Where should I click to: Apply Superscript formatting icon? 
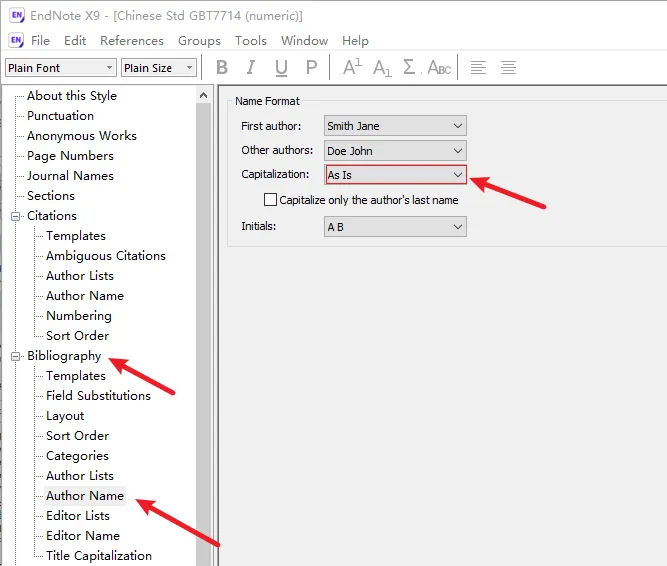(x=352, y=67)
